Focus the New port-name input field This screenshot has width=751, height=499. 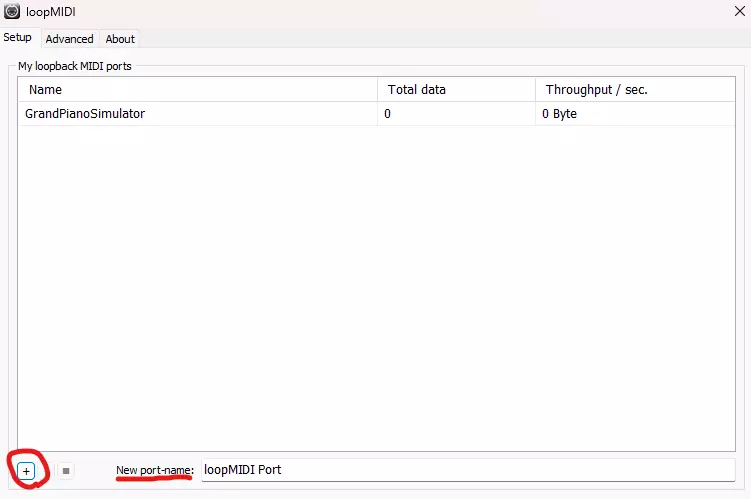coord(468,470)
